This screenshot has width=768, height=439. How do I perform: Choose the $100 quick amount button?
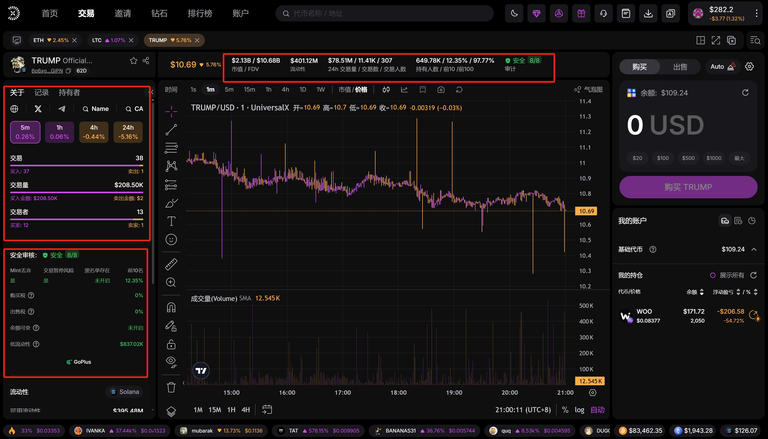click(x=662, y=158)
